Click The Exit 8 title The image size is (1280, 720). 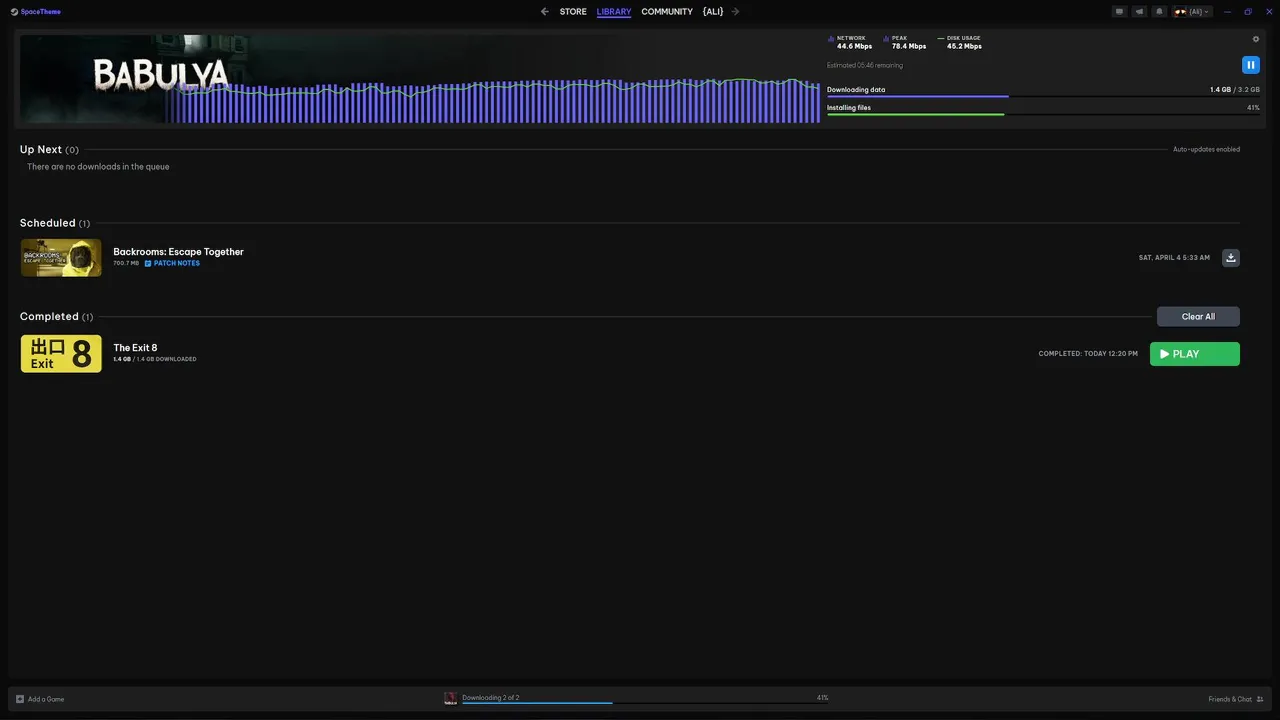135,348
